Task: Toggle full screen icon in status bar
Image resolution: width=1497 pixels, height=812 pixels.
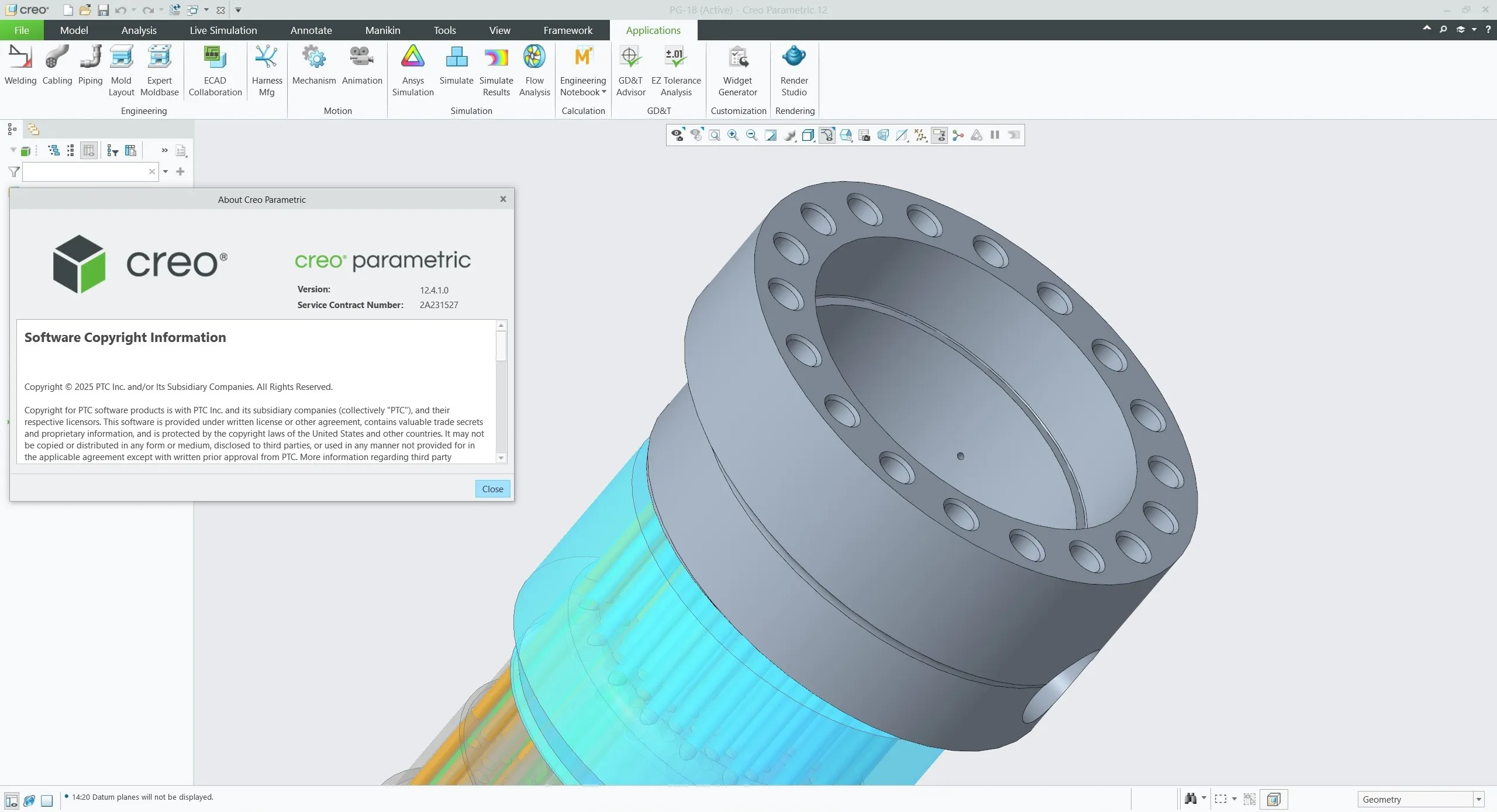Action: [47, 800]
